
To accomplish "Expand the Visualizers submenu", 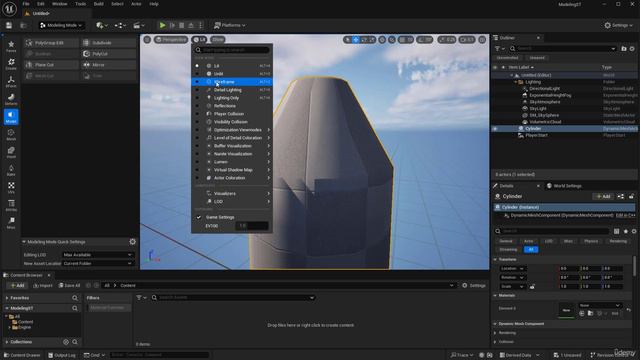I will [x=232, y=193].
